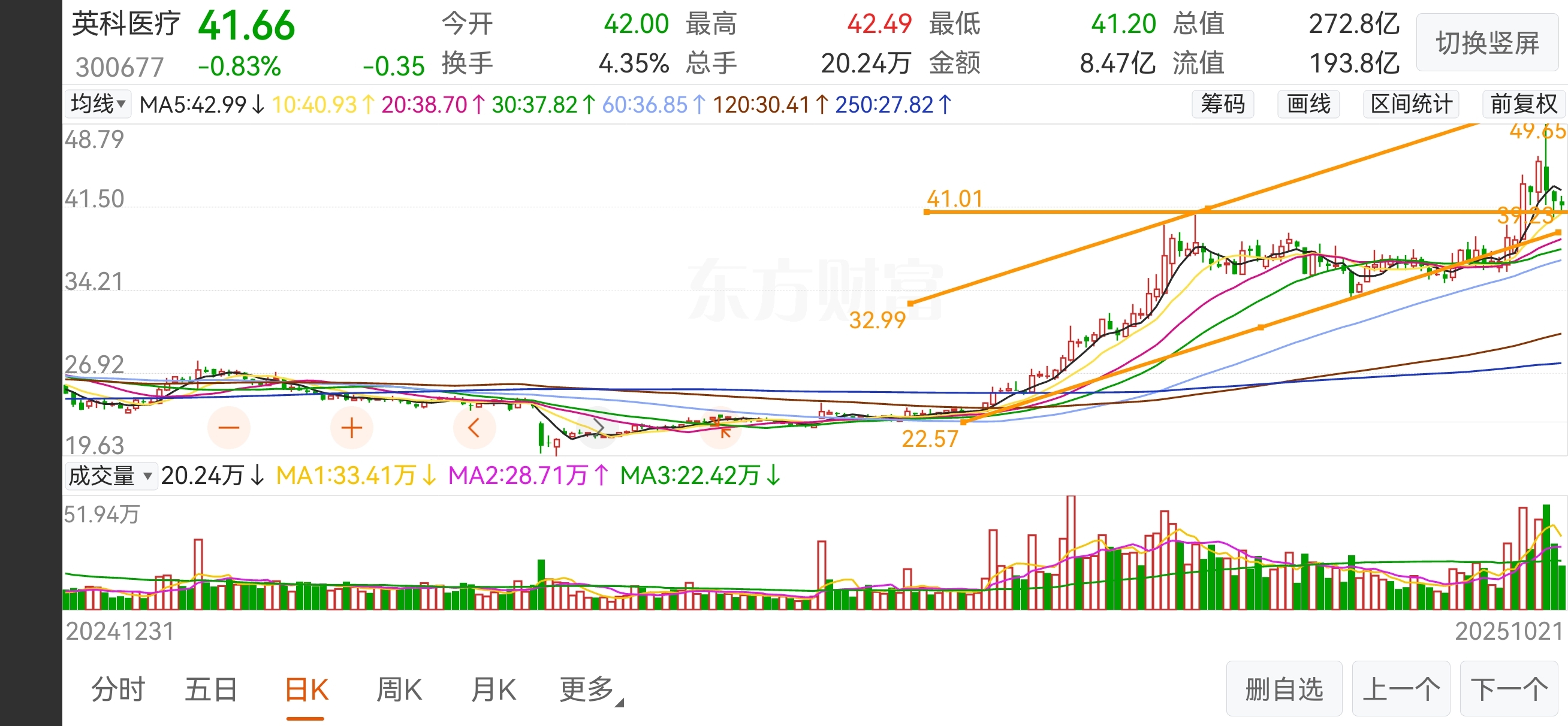The width and height of the screenshot is (1568, 726).
Task: Open the 成交量 indicator dropdown
Action: click(x=110, y=475)
